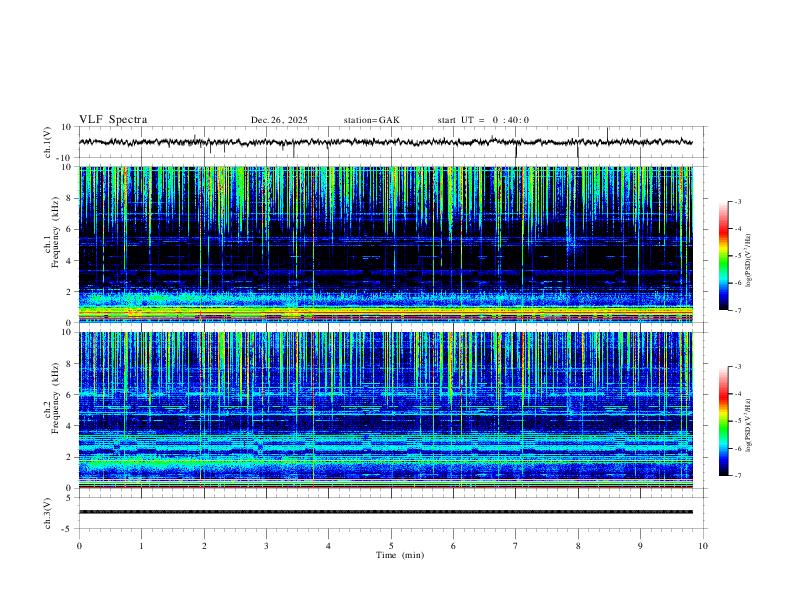
Task: Click the time axis tick label "6"
Action: (x=453, y=546)
